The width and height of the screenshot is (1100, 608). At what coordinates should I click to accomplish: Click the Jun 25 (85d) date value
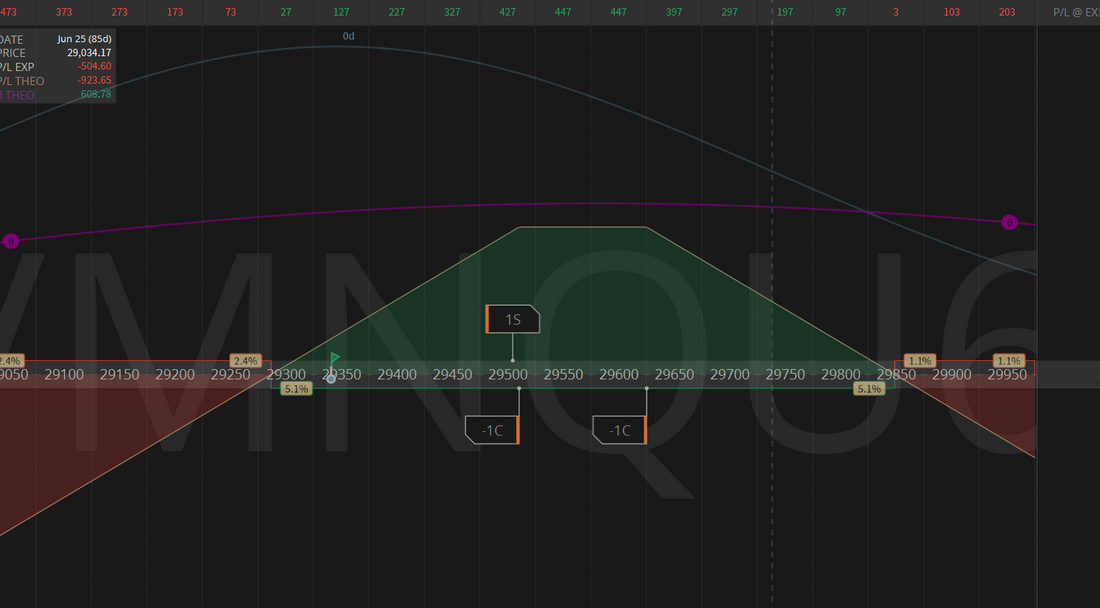(84, 39)
